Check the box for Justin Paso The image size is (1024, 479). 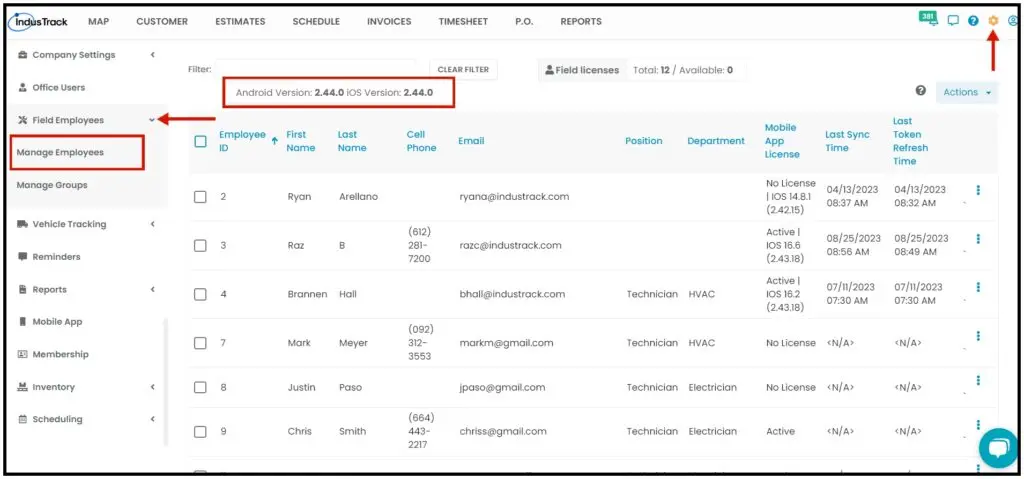200,388
